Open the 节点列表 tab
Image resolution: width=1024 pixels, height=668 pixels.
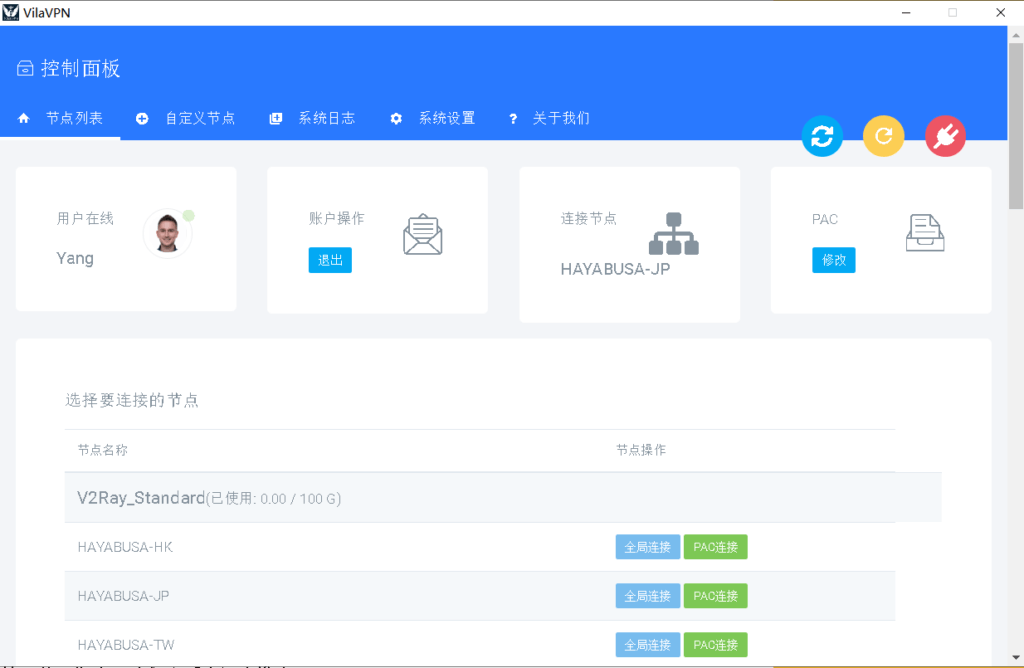click(60, 118)
